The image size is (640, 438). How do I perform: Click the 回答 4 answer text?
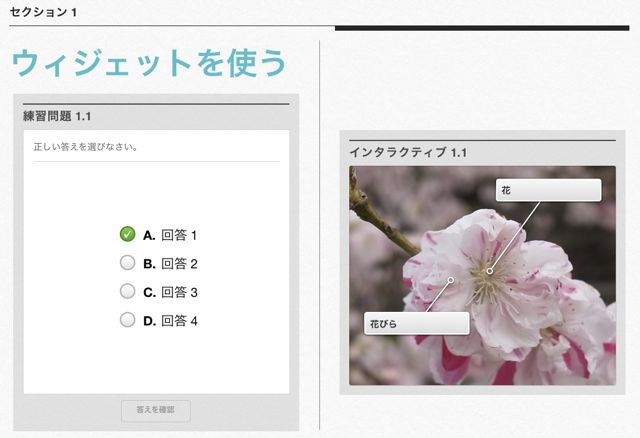(x=180, y=321)
